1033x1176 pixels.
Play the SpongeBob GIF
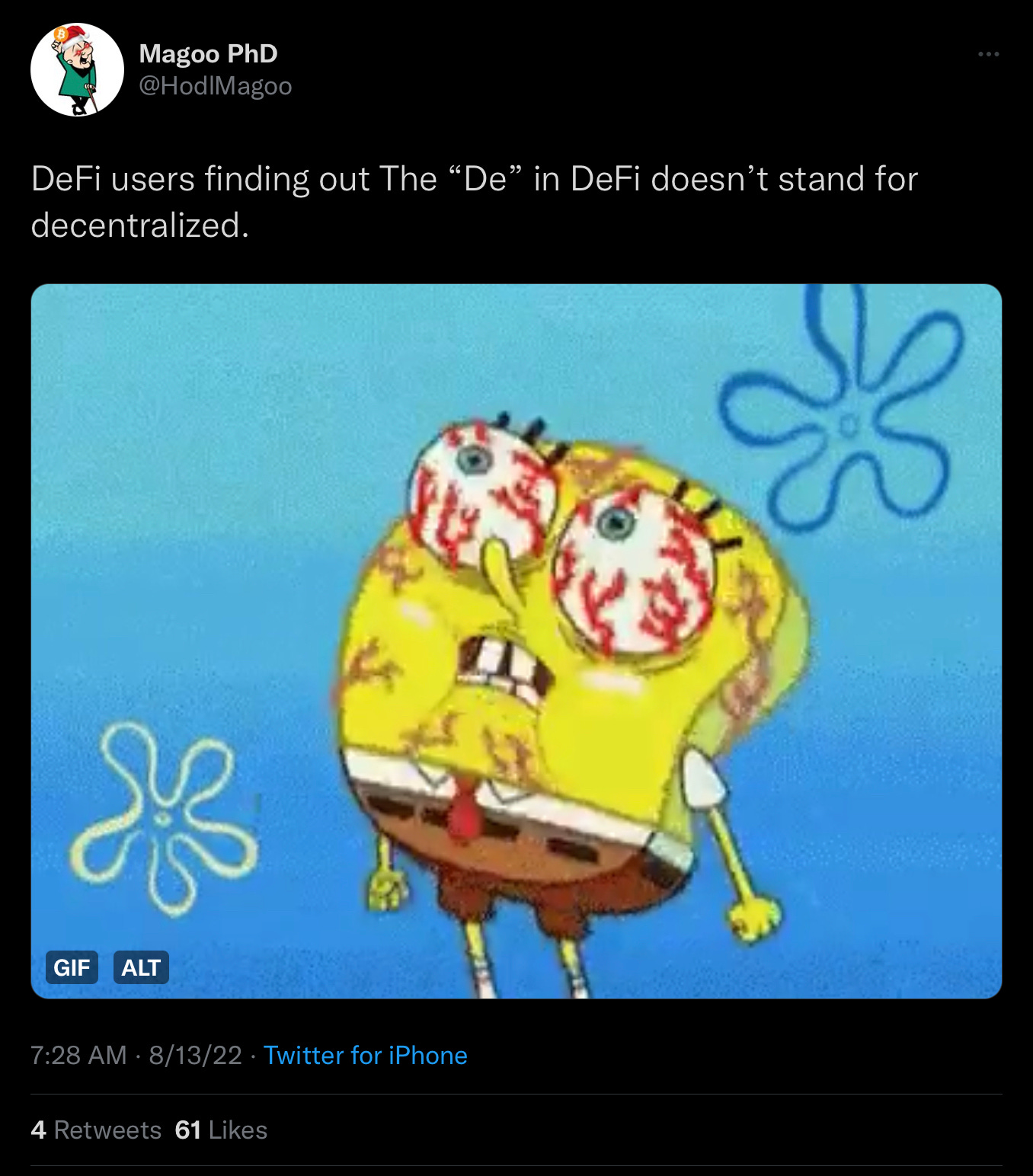tap(516, 641)
